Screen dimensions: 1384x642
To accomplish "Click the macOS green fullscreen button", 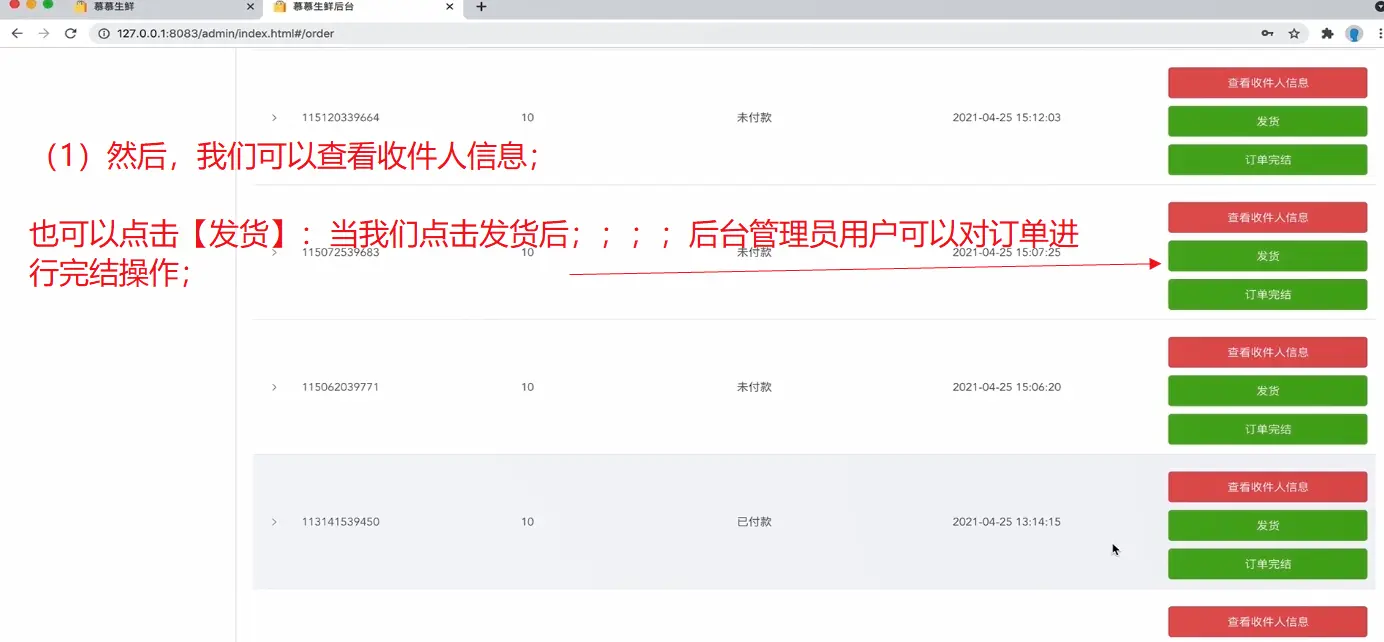I will [x=48, y=4].
